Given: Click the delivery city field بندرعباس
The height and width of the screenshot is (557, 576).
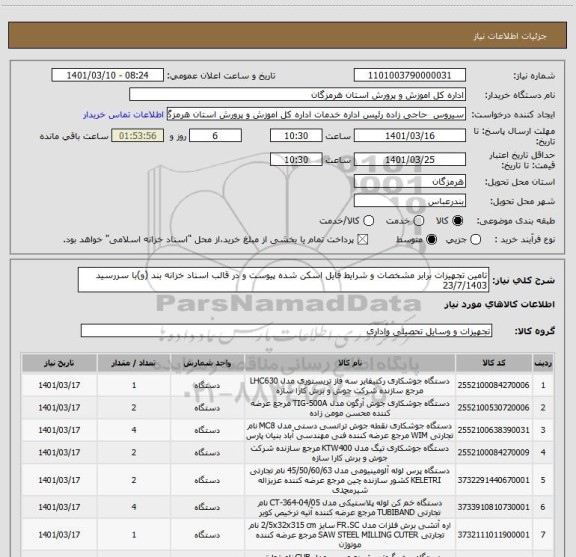Looking at the screenshot, I should click(x=410, y=201).
